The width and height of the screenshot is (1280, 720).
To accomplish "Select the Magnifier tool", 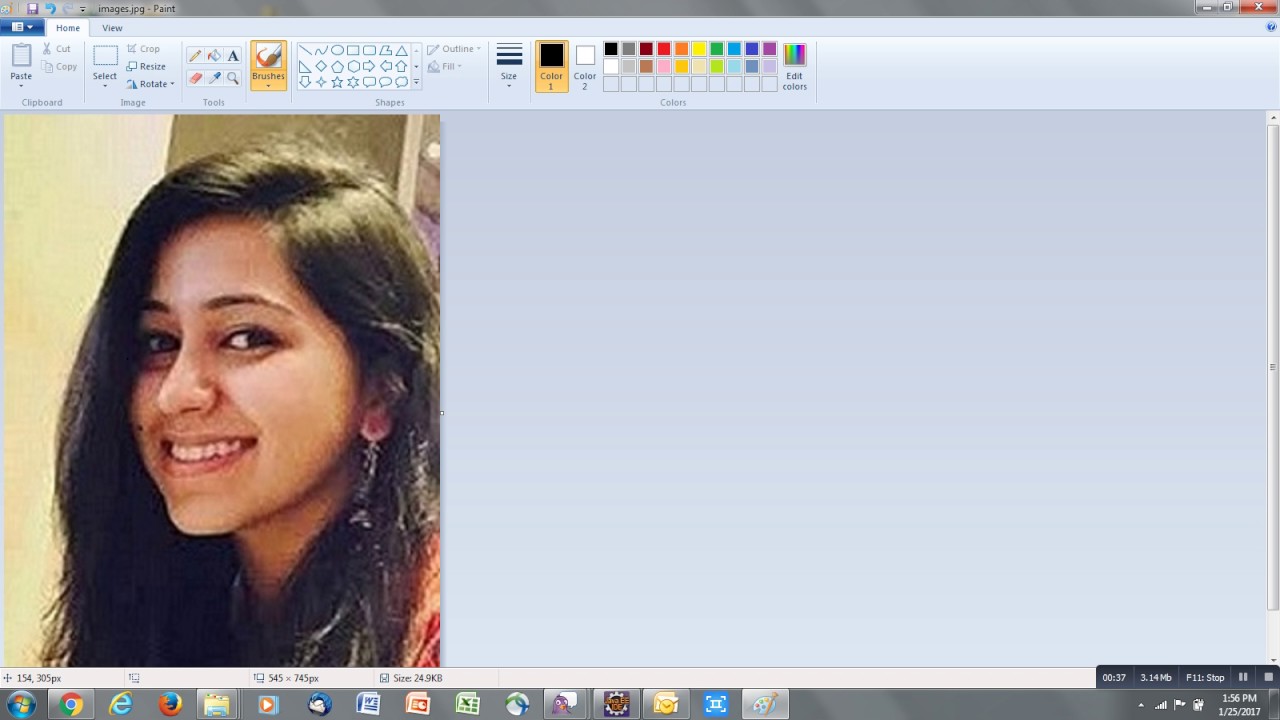I will [x=233, y=77].
